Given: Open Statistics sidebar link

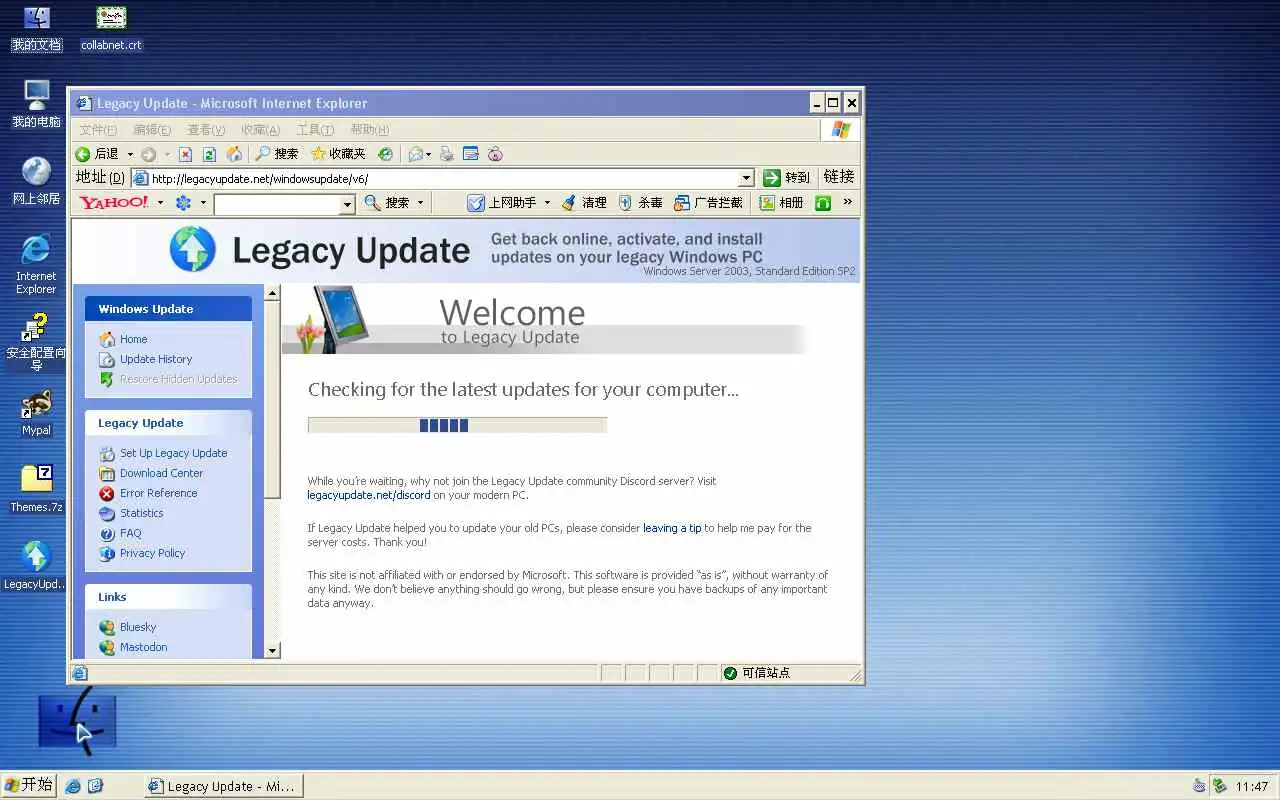Looking at the screenshot, I should [141, 513].
